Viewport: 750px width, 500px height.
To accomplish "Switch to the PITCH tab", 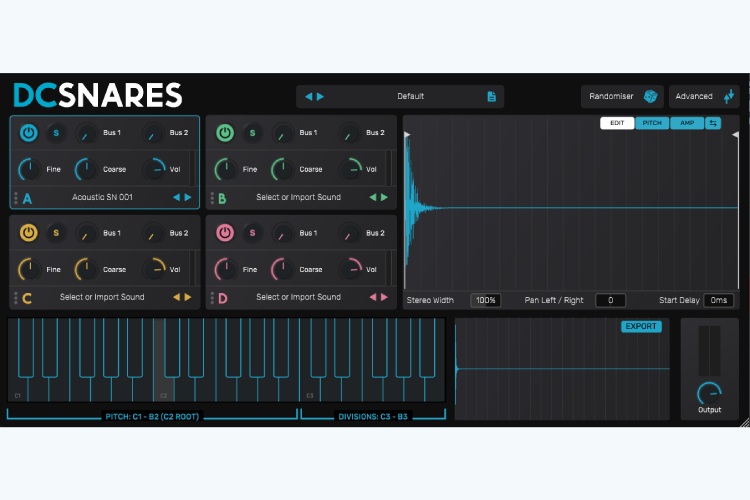I will click(x=652, y=123).
